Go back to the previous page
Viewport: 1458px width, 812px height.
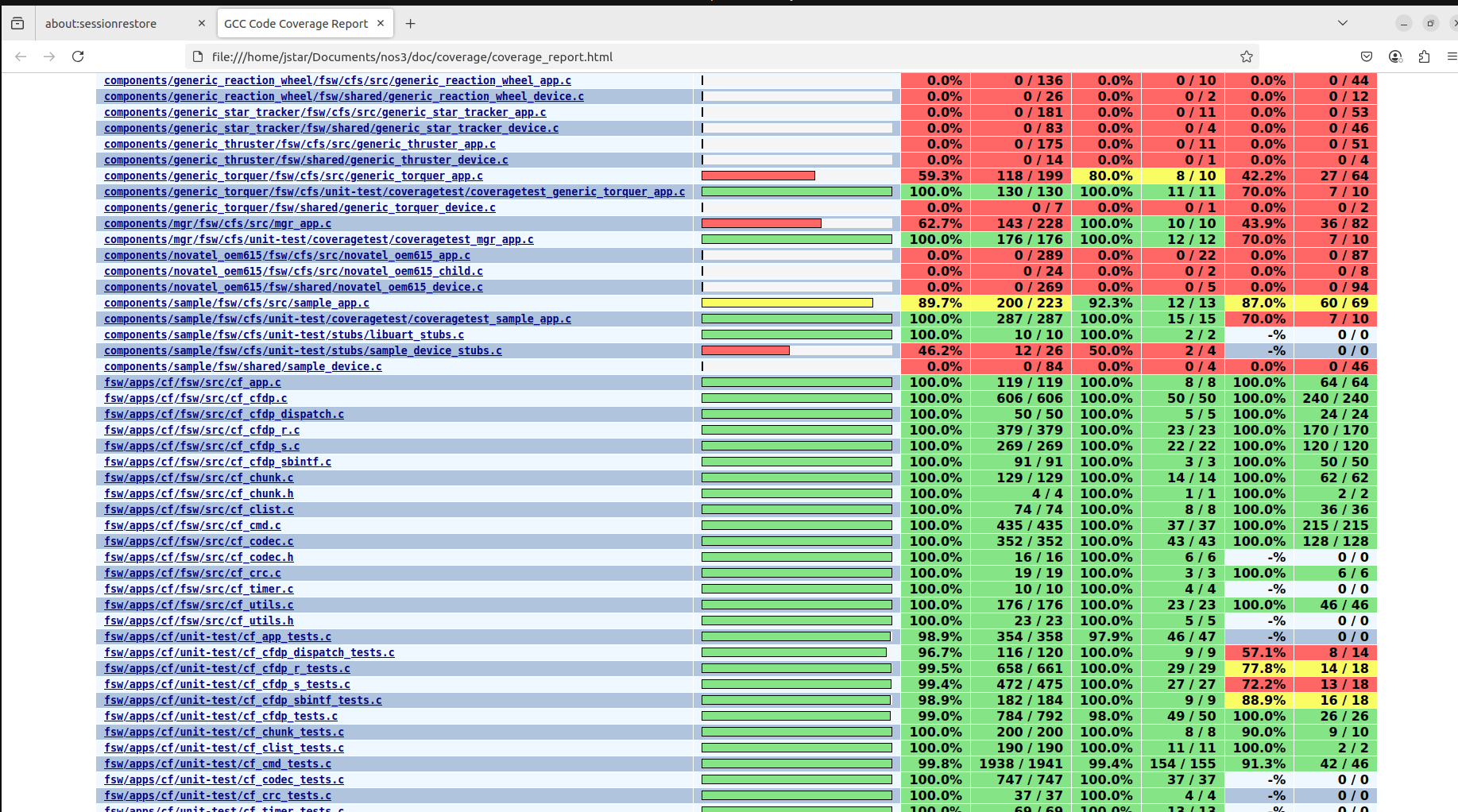click(x=21, y=56)
